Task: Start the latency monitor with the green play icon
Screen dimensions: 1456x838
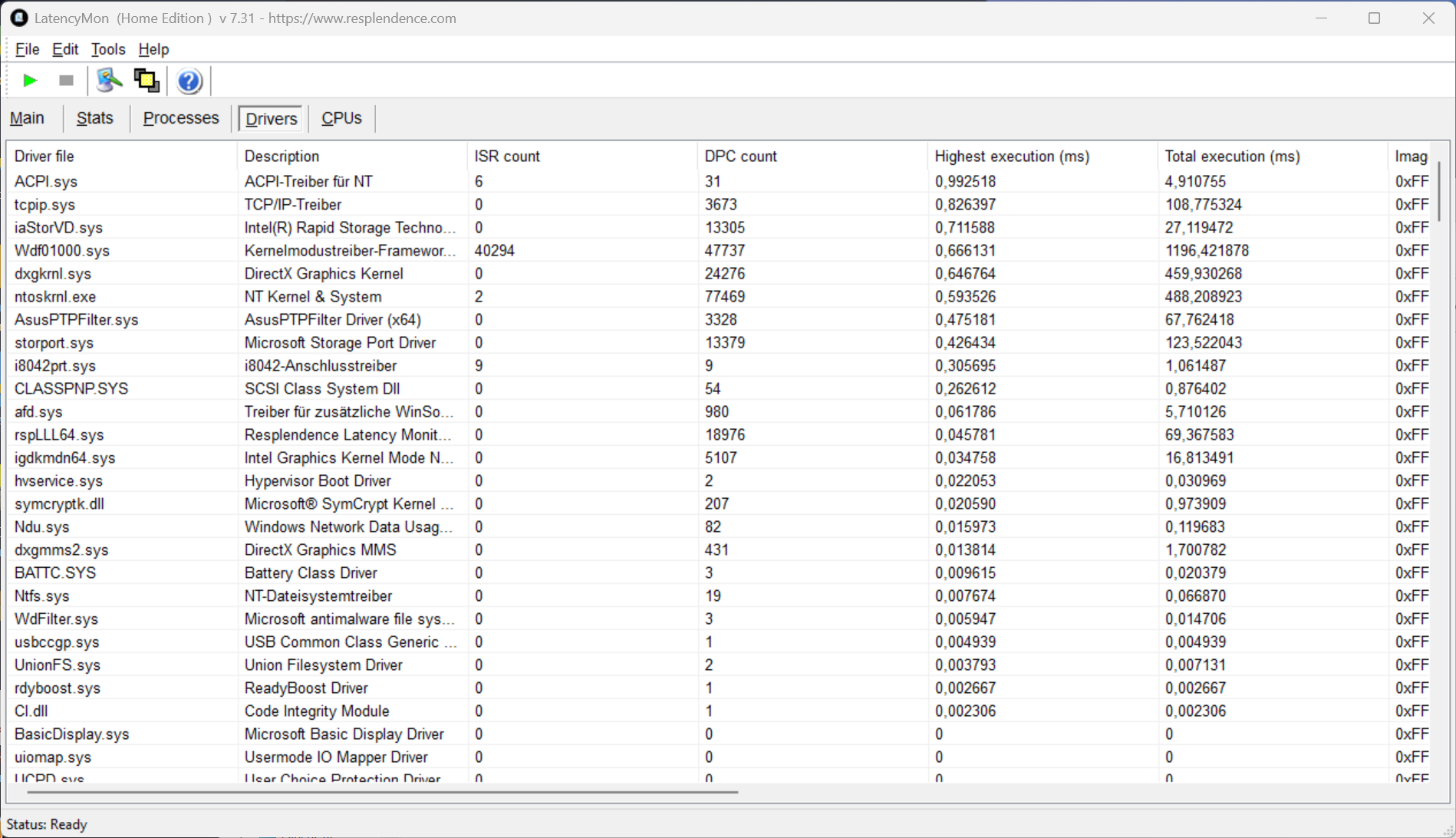Action: click(x=30, y=81)
